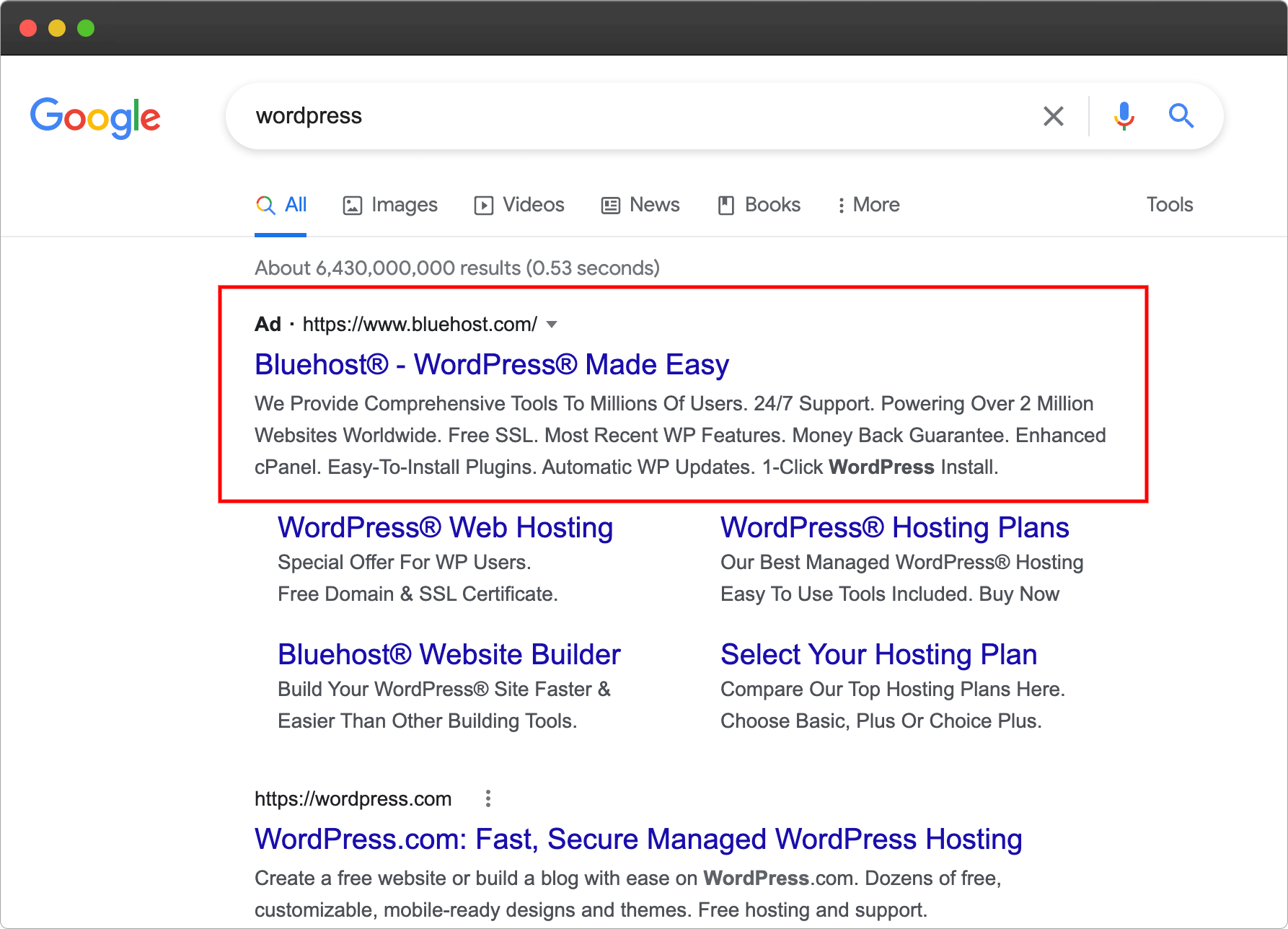Viewport: 1288px width, 929px height.
Task: Switch to the All results tab
Action: click(x=281, y=205)
